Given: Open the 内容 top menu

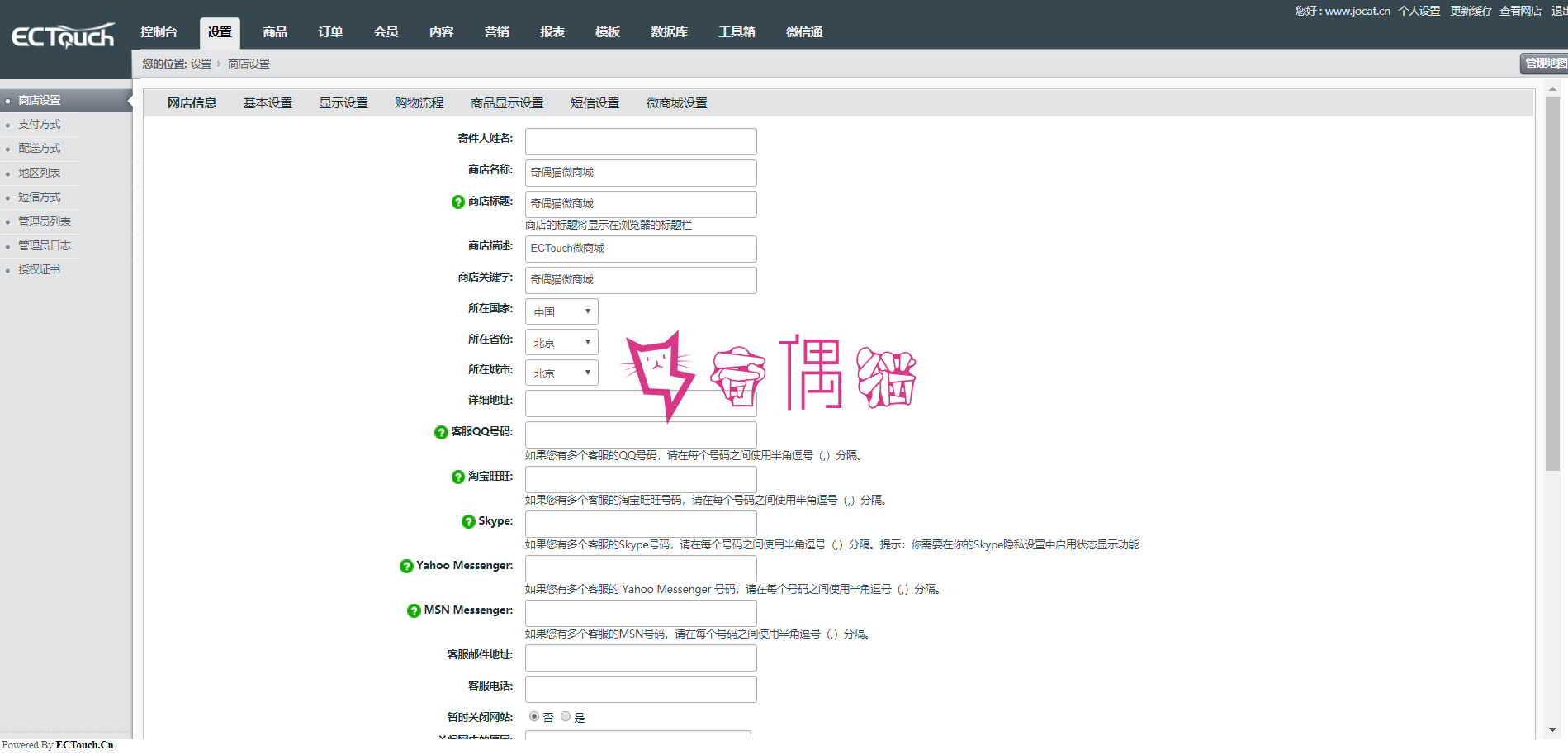Looking at the screenshot, I should 442,32.
